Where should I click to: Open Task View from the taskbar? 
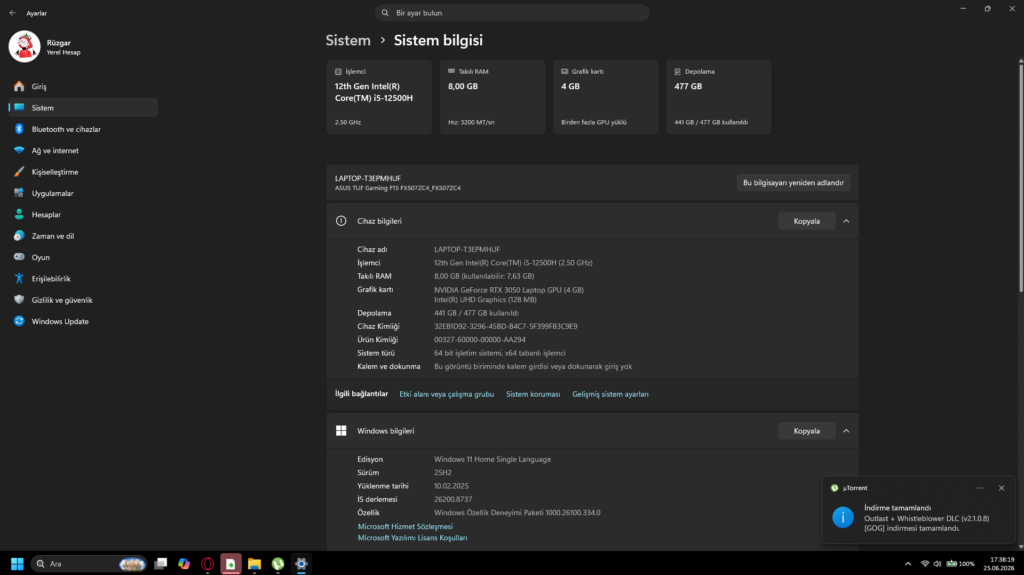click(x=161, y=563)
